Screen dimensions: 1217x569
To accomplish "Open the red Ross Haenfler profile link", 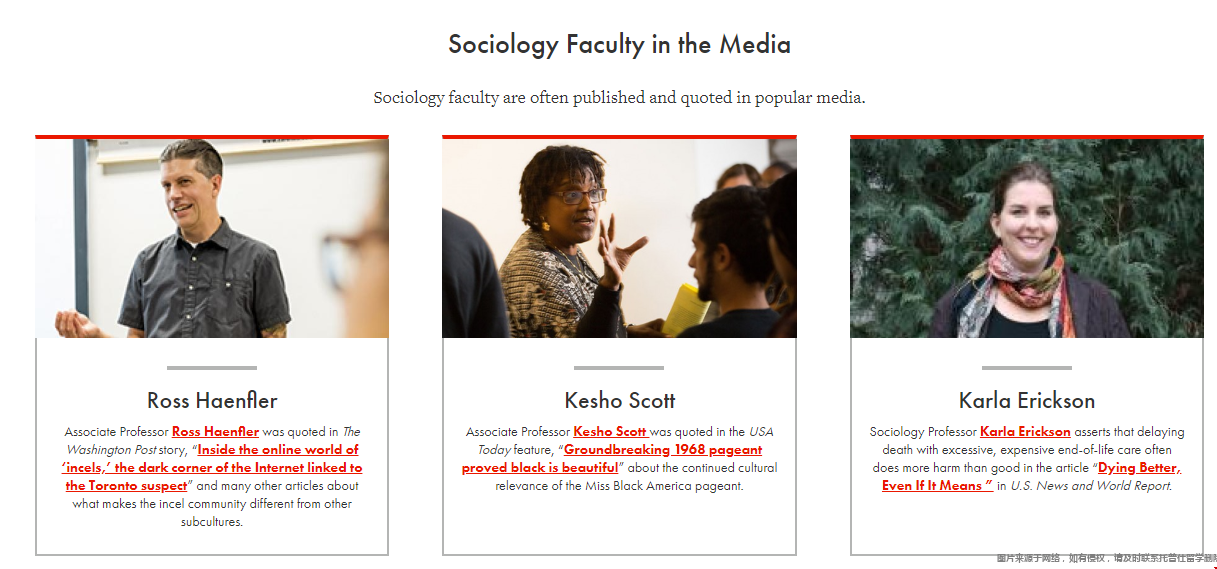I will 215,432.
